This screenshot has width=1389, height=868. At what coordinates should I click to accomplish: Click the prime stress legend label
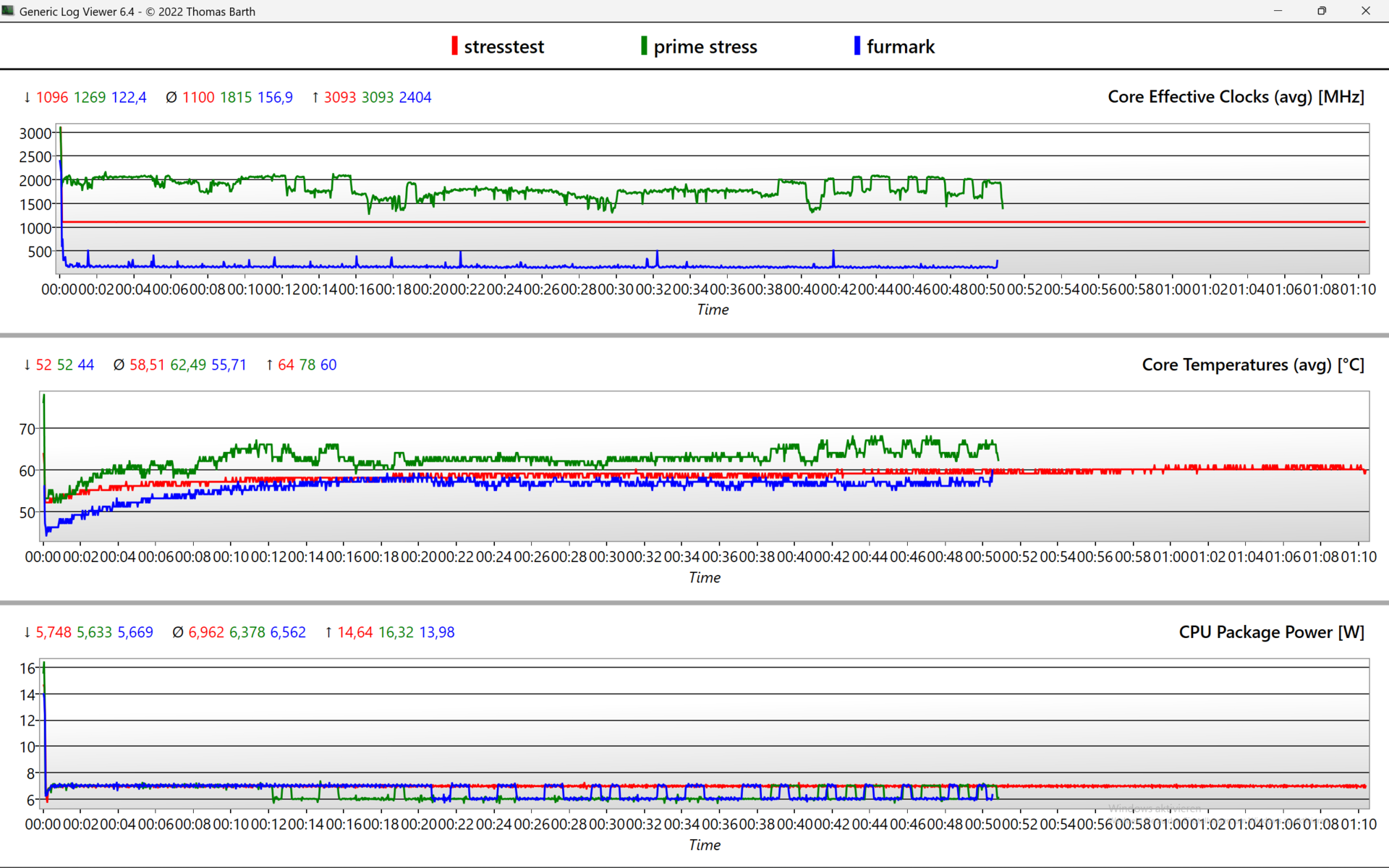(x=705, y=47)
